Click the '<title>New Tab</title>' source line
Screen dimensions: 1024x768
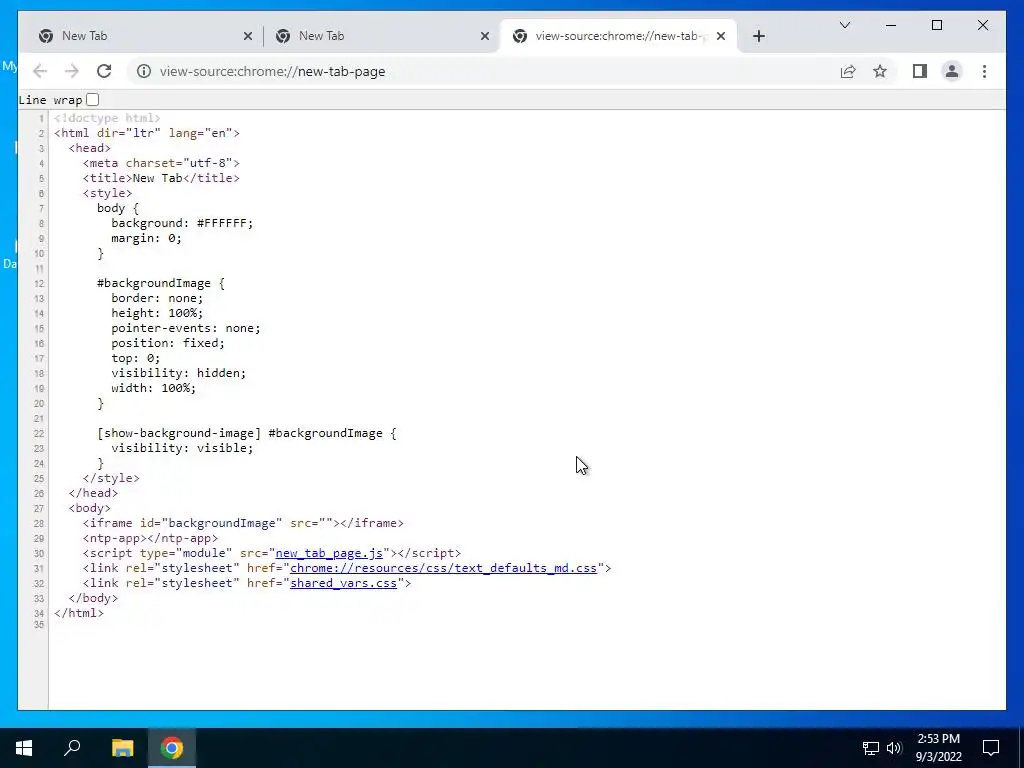click(161, 178)
